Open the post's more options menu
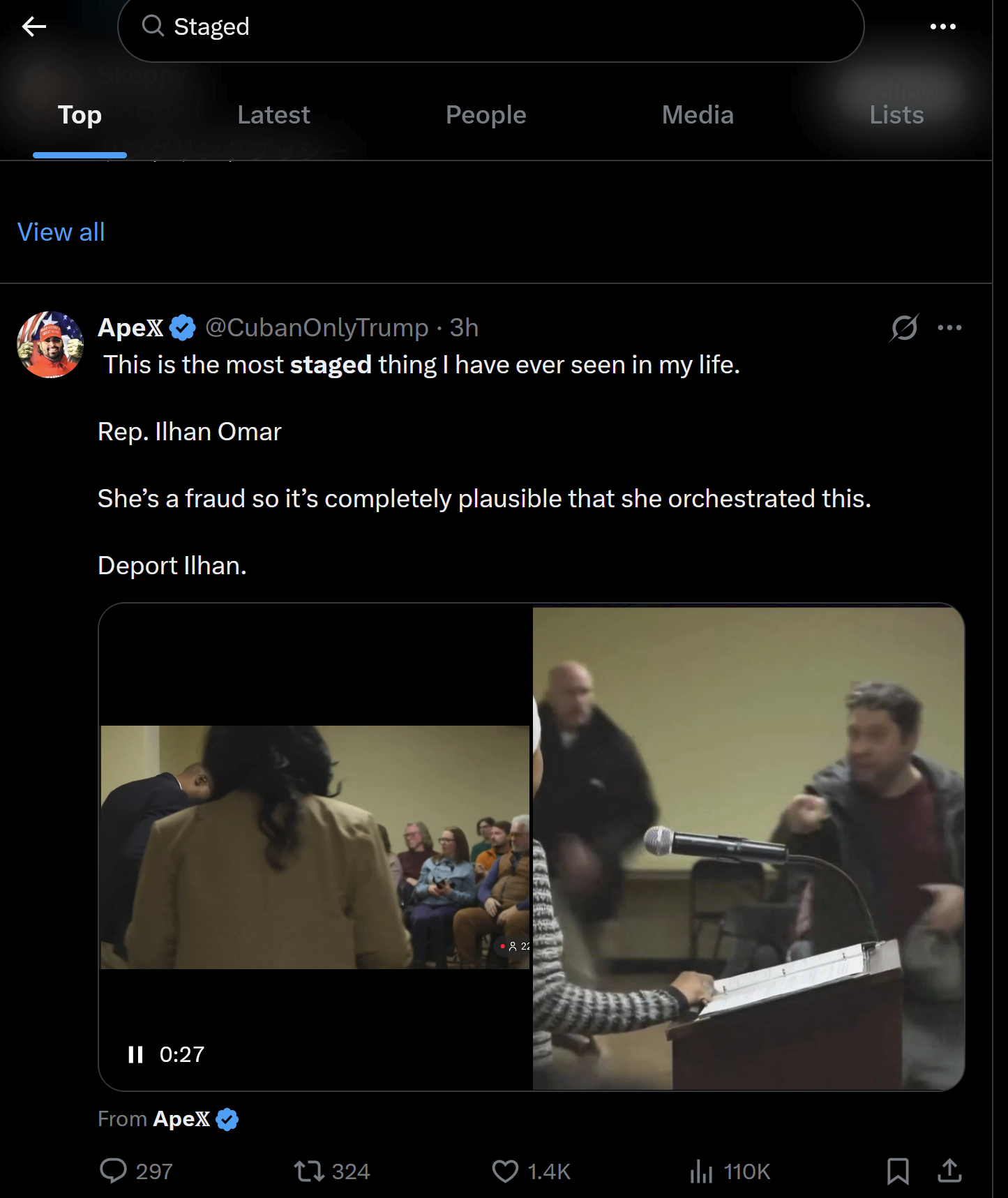Image resolution: width=1008 pixels, height=1198 pixels. [x=949, y=327]
